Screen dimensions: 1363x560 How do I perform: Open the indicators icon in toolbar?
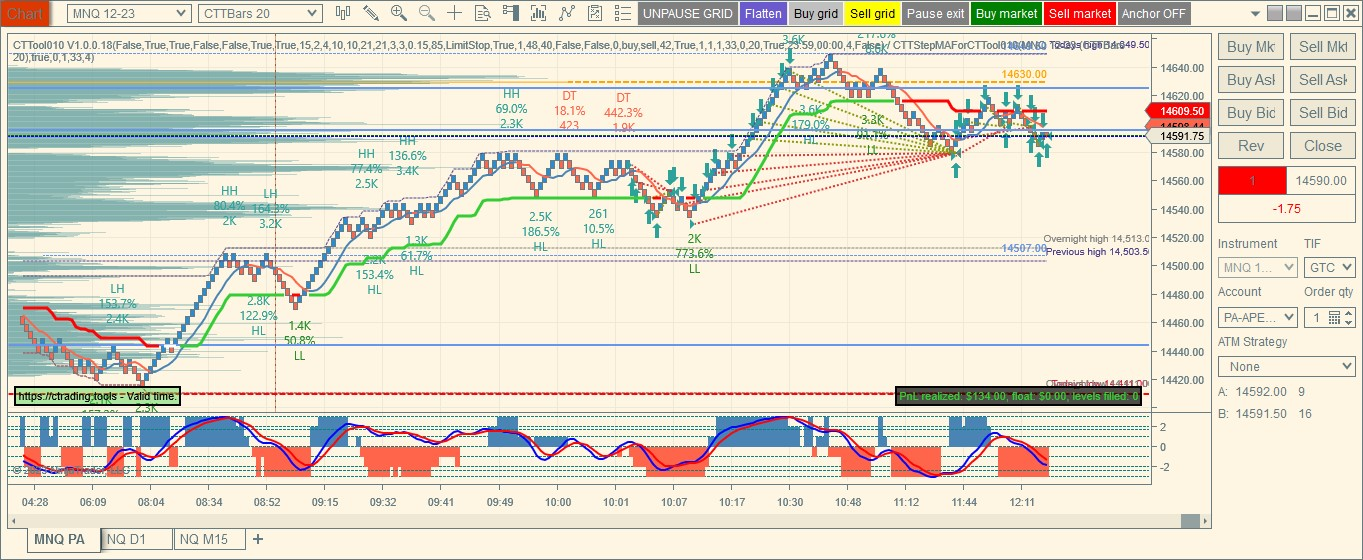(x=539, y=13)
